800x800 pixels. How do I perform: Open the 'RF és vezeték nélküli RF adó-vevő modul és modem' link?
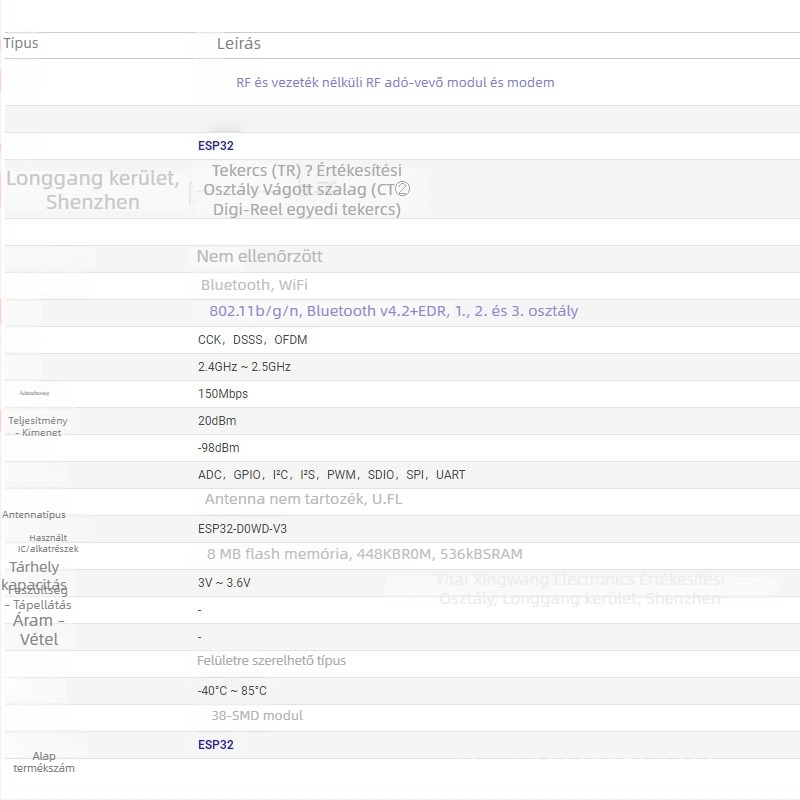395,83
